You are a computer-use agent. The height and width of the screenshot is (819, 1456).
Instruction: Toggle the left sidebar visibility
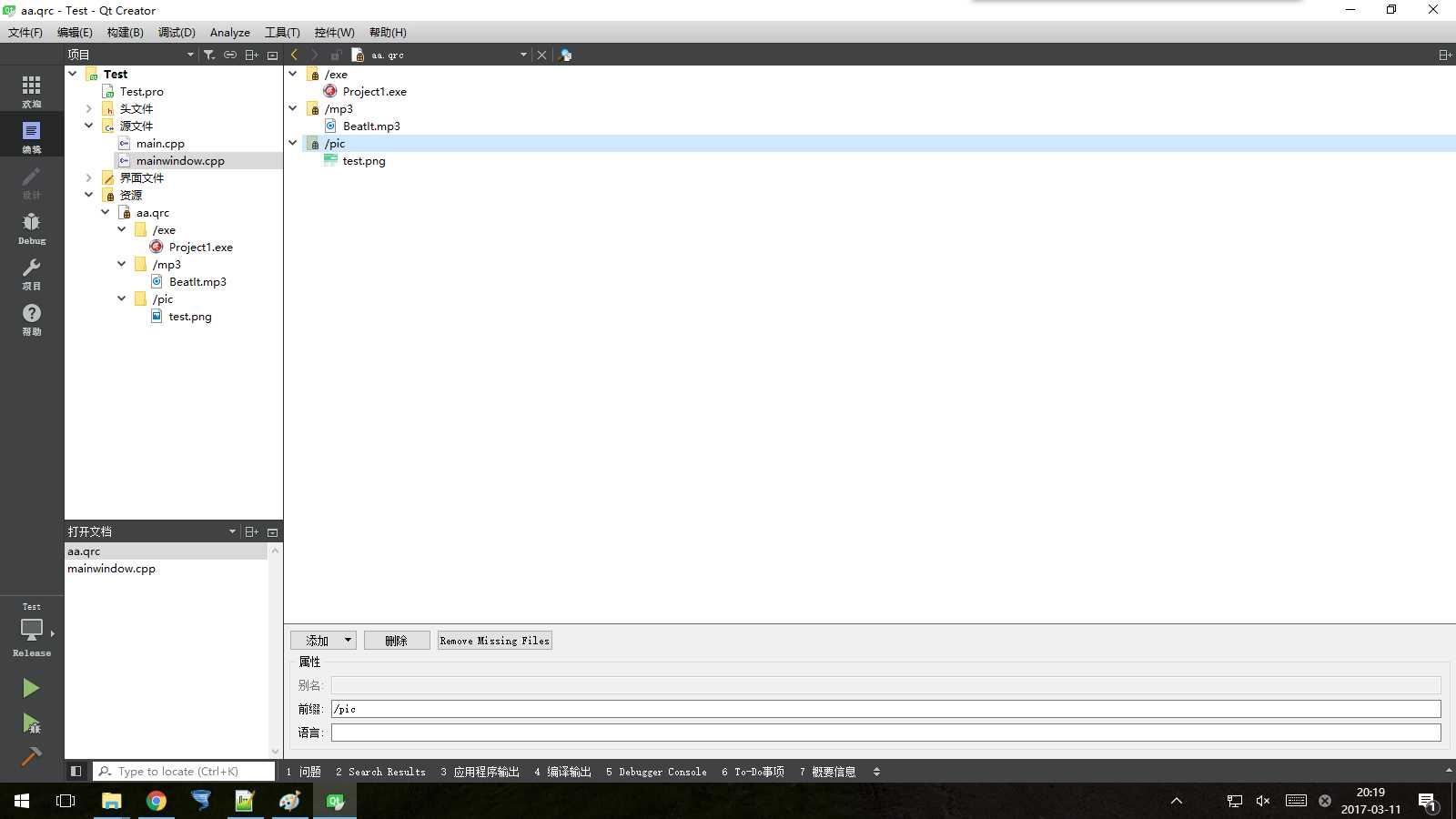76,771
